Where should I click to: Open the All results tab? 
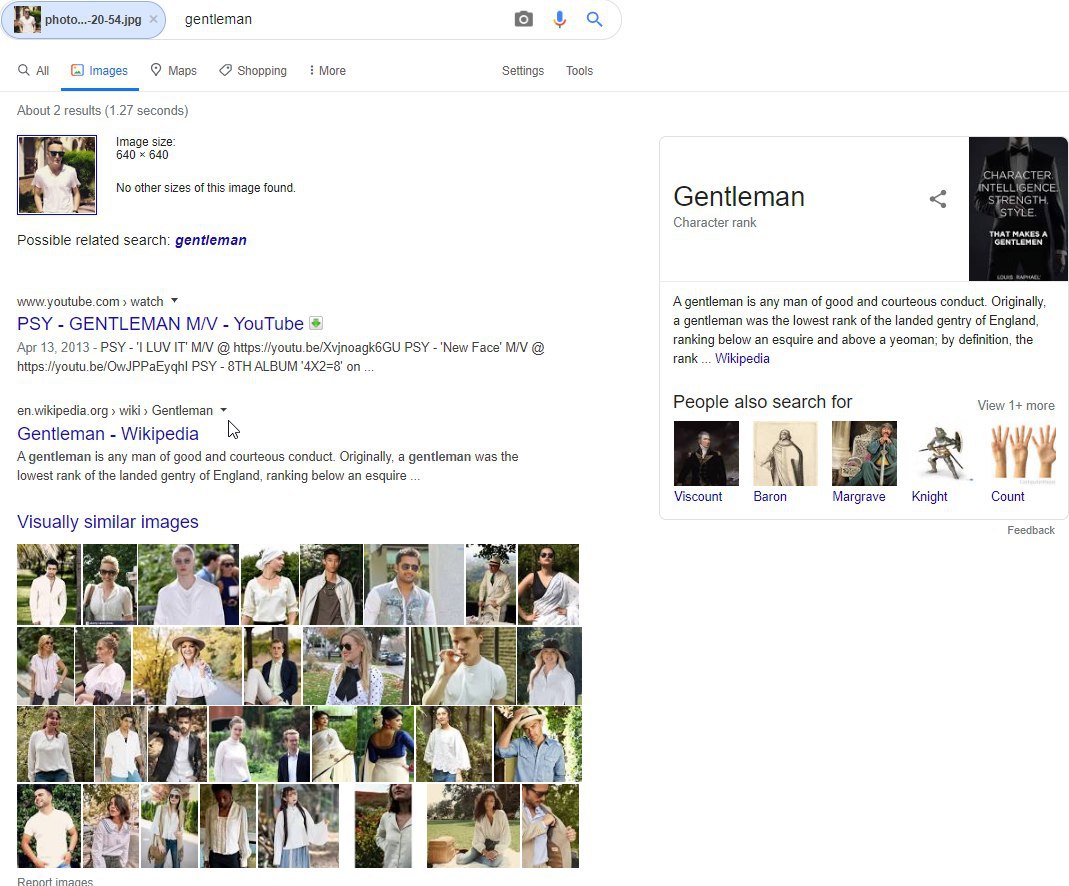point(33,71)
